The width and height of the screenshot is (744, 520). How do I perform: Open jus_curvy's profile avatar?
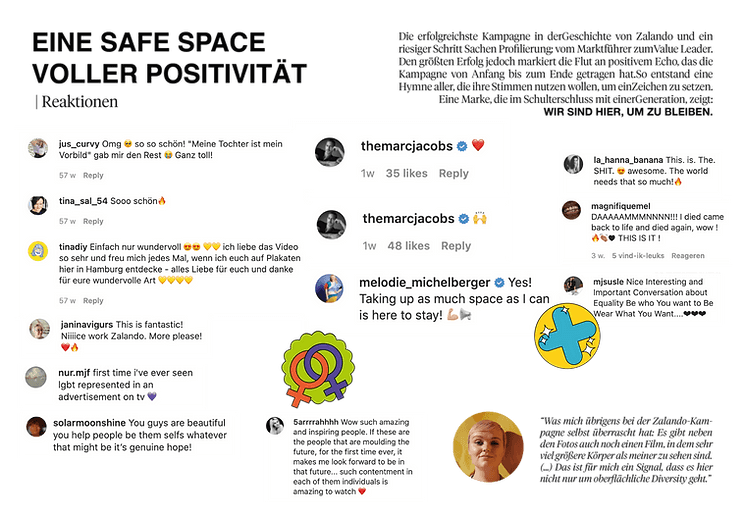point(38,148)
